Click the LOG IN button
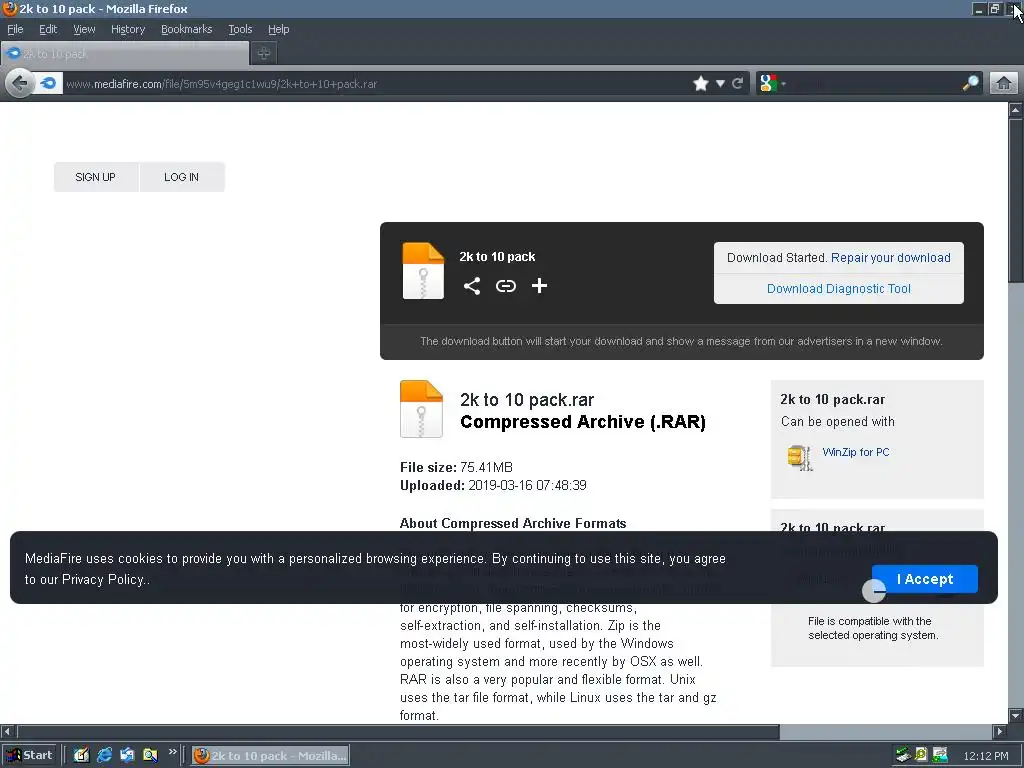Viewport: 1024px width, 768px height. (182, 177)
